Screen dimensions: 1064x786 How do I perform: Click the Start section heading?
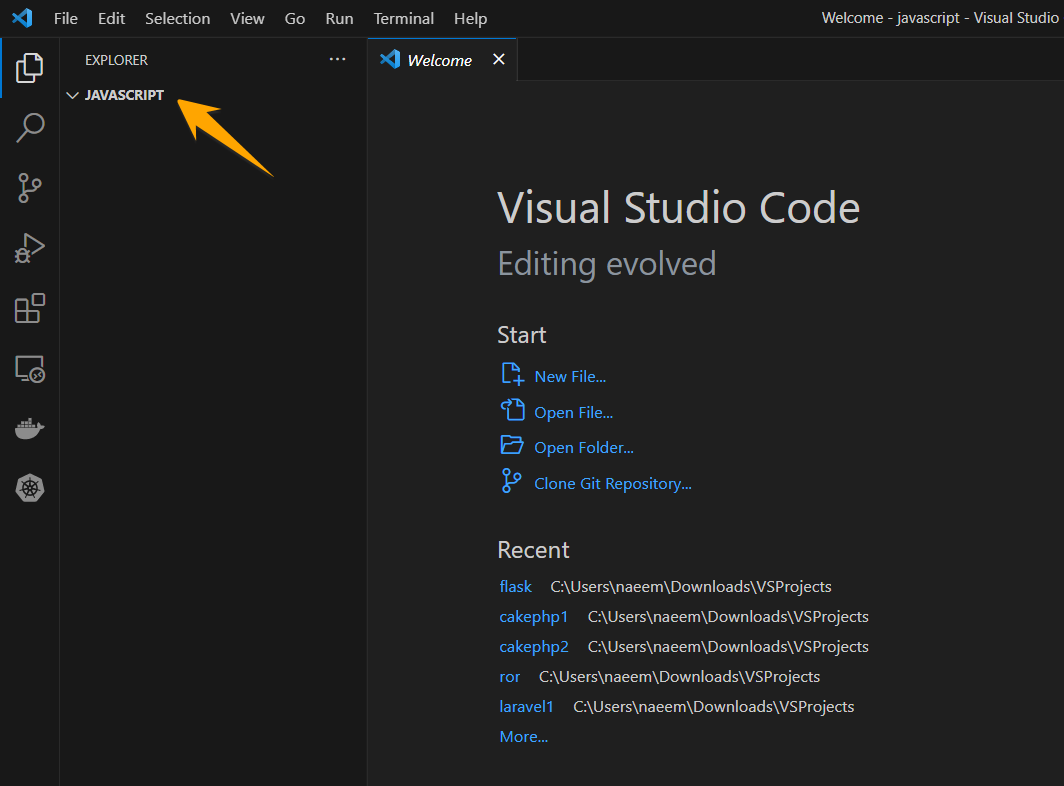521,335
